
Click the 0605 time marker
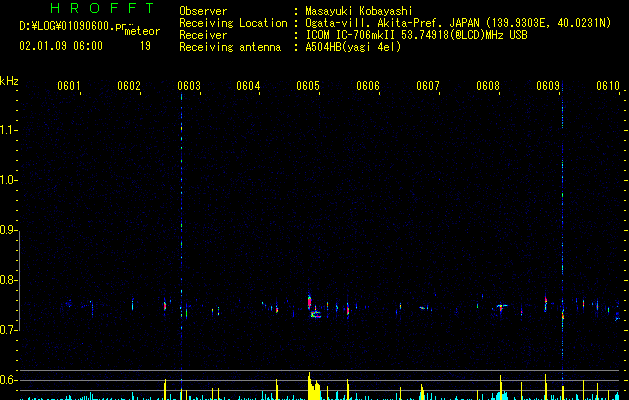pos(308,86)
